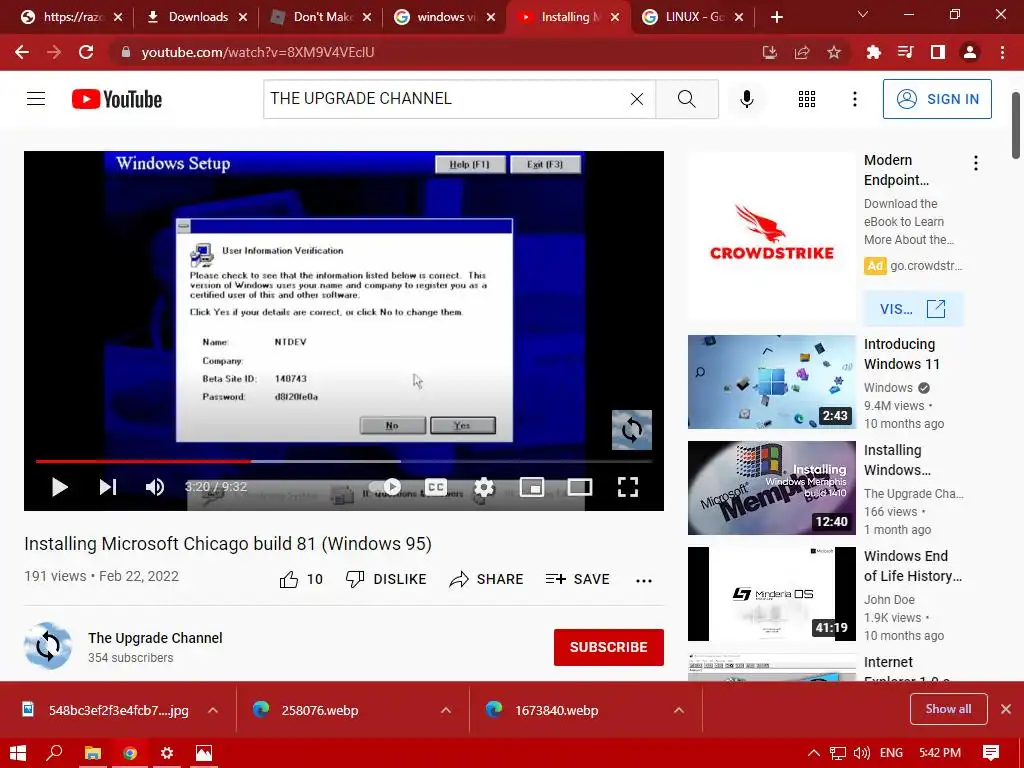Viewport: 1024px width, 768px height.
Task: Bookmark this page with star
Action: 834,52
